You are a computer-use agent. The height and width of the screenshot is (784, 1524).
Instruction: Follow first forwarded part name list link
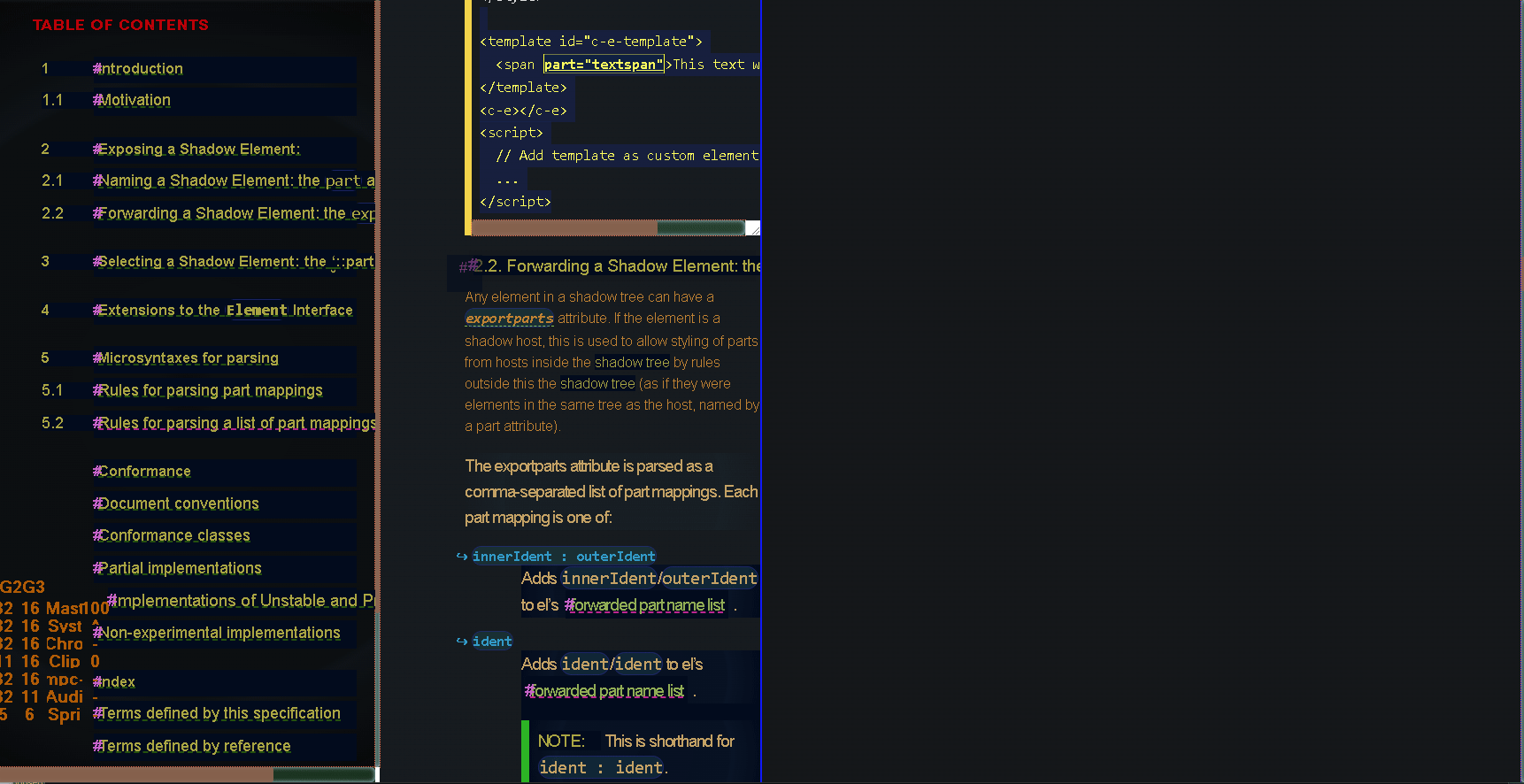click(644, 605)
